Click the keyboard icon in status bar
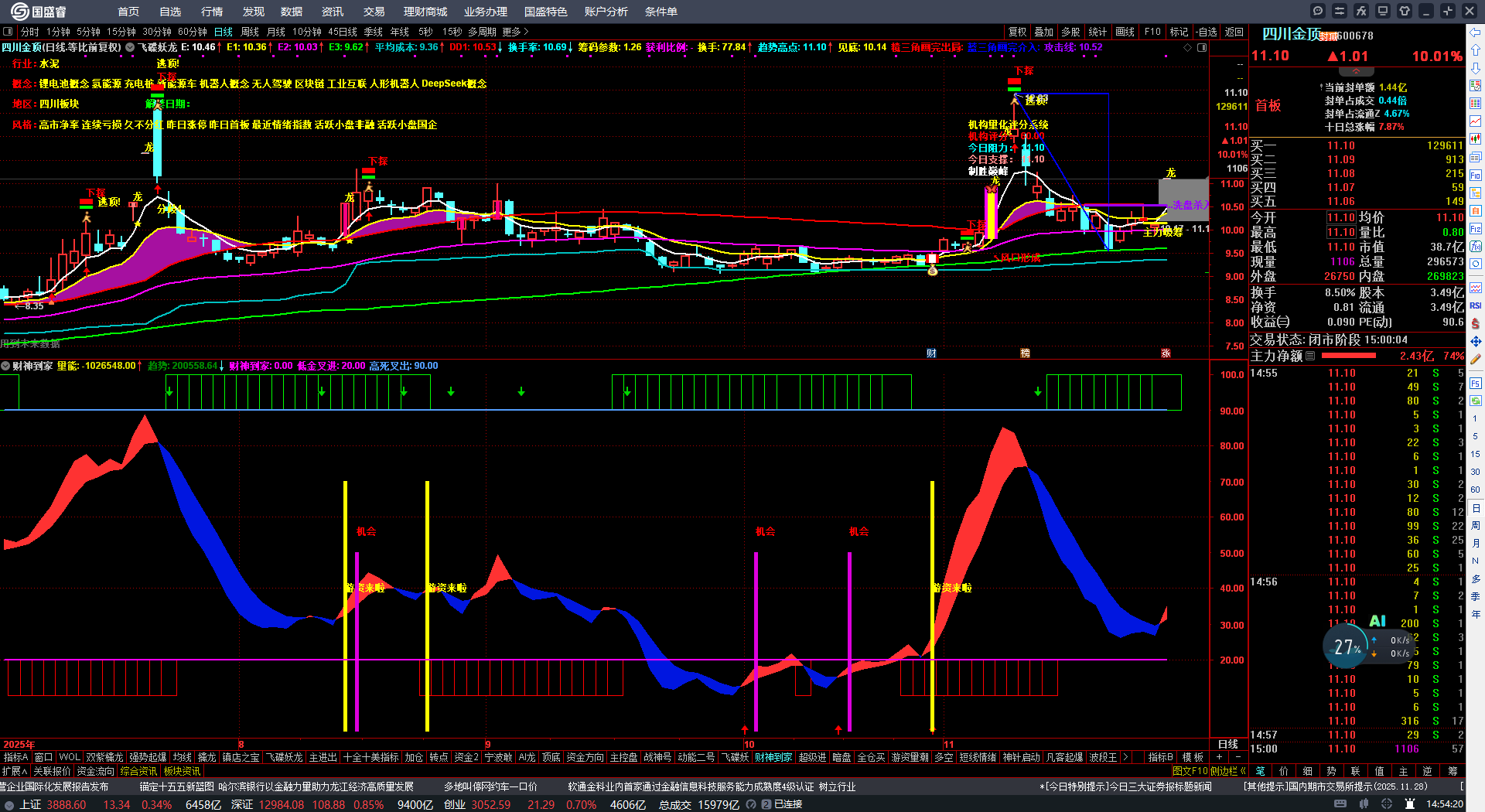This screenshot has height=812, width=1485. [1340, 804]
